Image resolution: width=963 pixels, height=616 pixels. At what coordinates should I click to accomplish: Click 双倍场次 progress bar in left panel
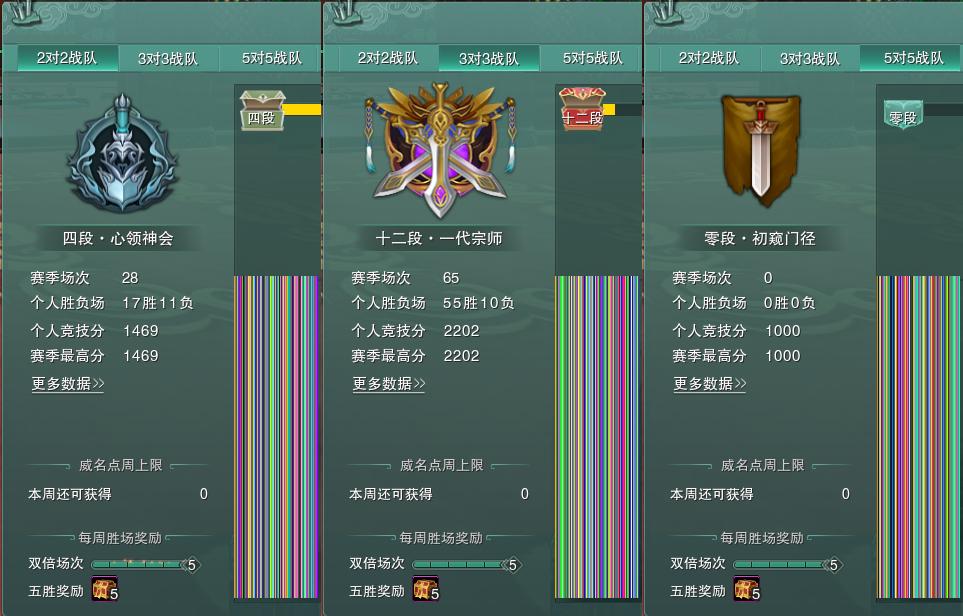146,564
